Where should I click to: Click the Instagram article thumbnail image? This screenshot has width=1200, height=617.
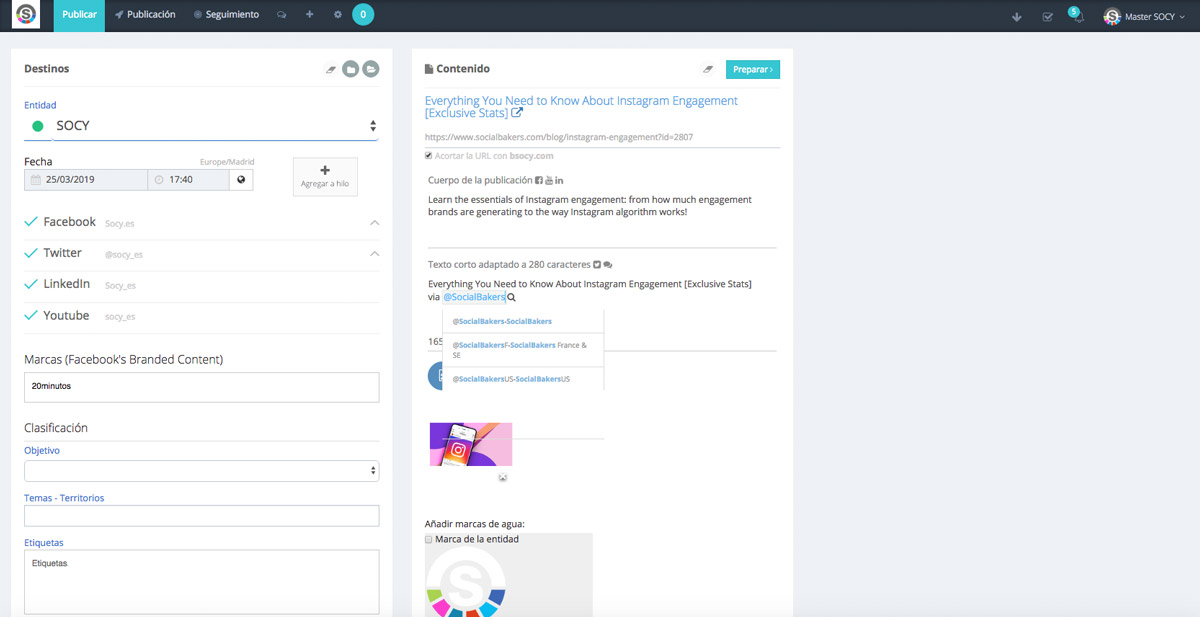pos(471,444)
